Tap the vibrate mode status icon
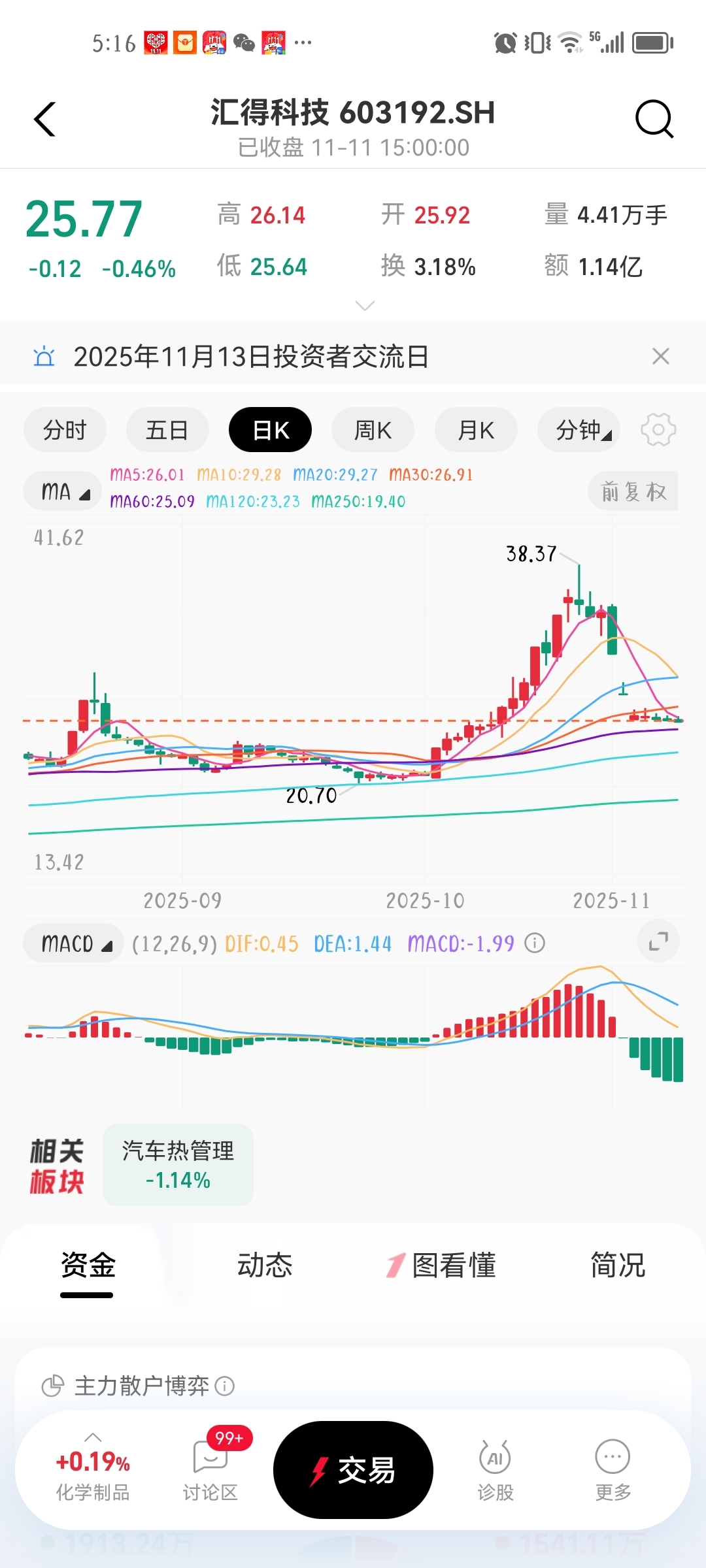Screen dimensions: 706x1568 coord(537,43)
